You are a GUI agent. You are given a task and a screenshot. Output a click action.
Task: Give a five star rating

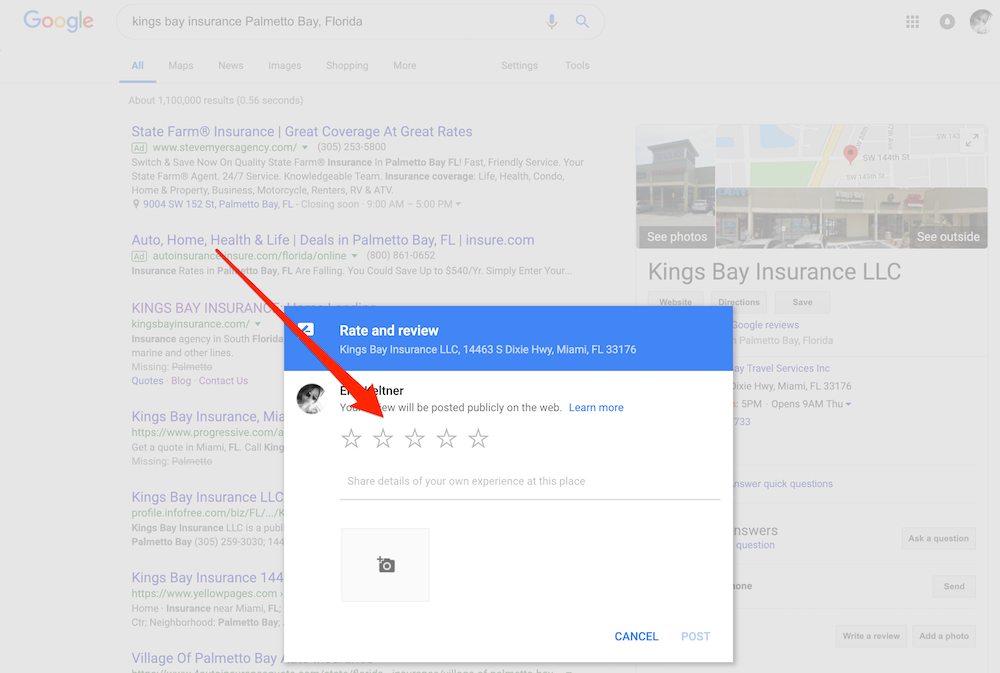pyautogui.click(x=478, y=438)
